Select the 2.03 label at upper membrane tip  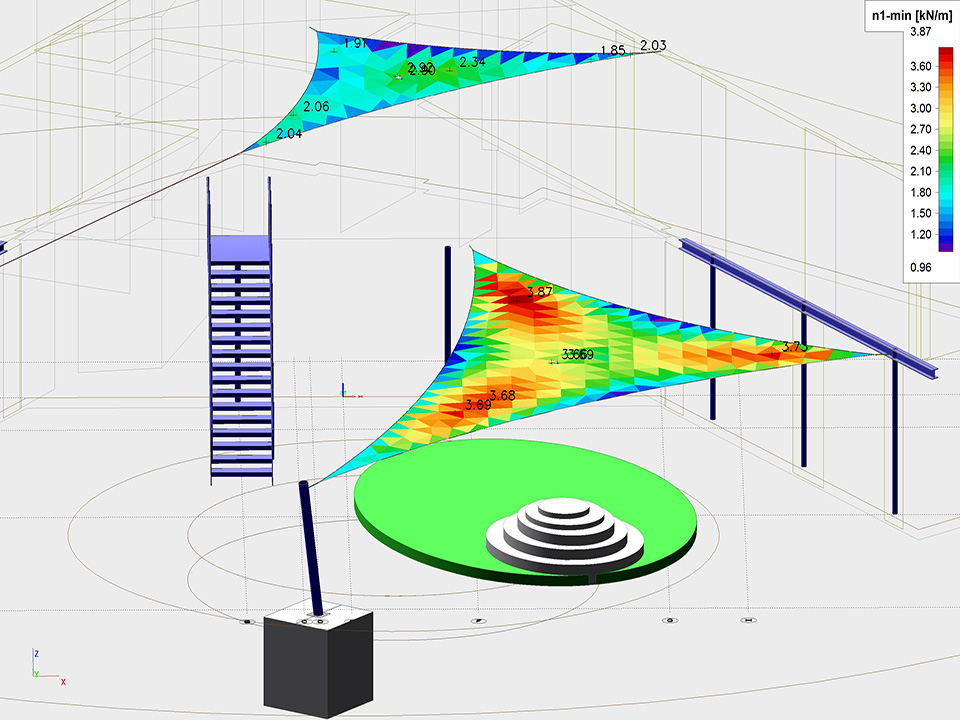point(652,45)
